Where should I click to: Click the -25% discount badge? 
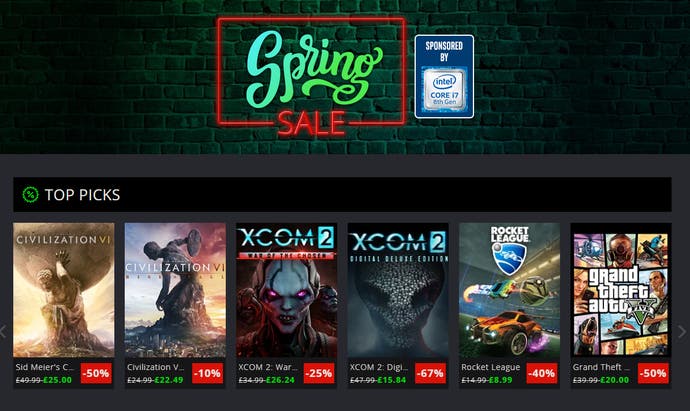pyautogui.click(x=319, y=373)
